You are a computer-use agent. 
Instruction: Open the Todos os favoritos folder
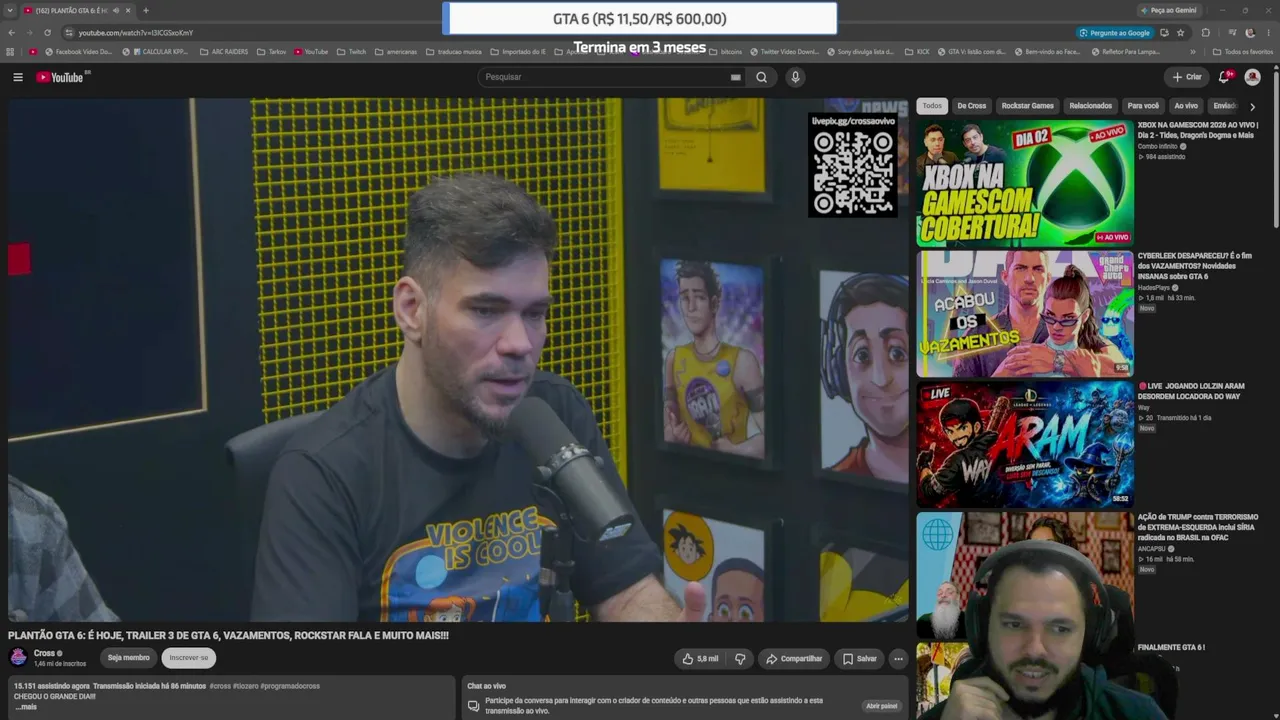(1243, 52)
